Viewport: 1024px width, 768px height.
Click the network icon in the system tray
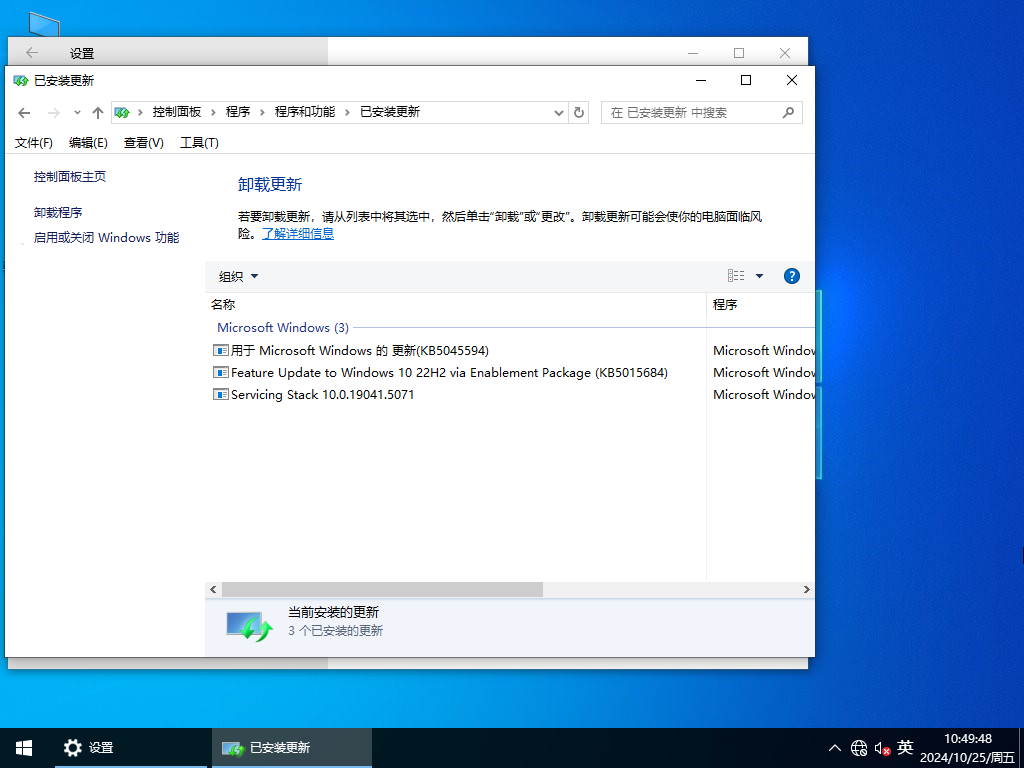(x=858, y=747)
